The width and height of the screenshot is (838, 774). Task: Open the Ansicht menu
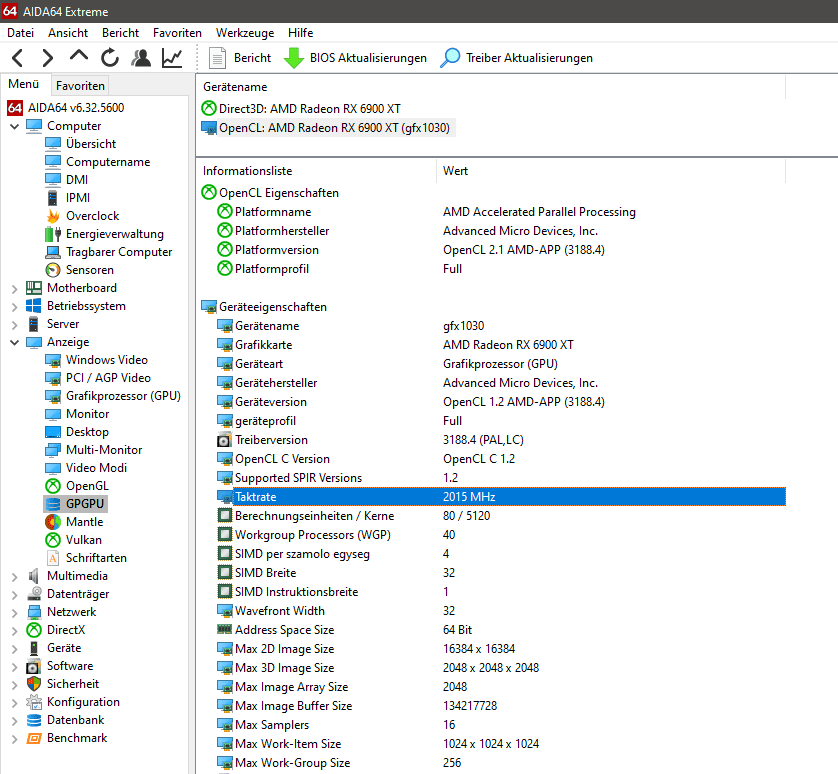[x=68, y=33]
